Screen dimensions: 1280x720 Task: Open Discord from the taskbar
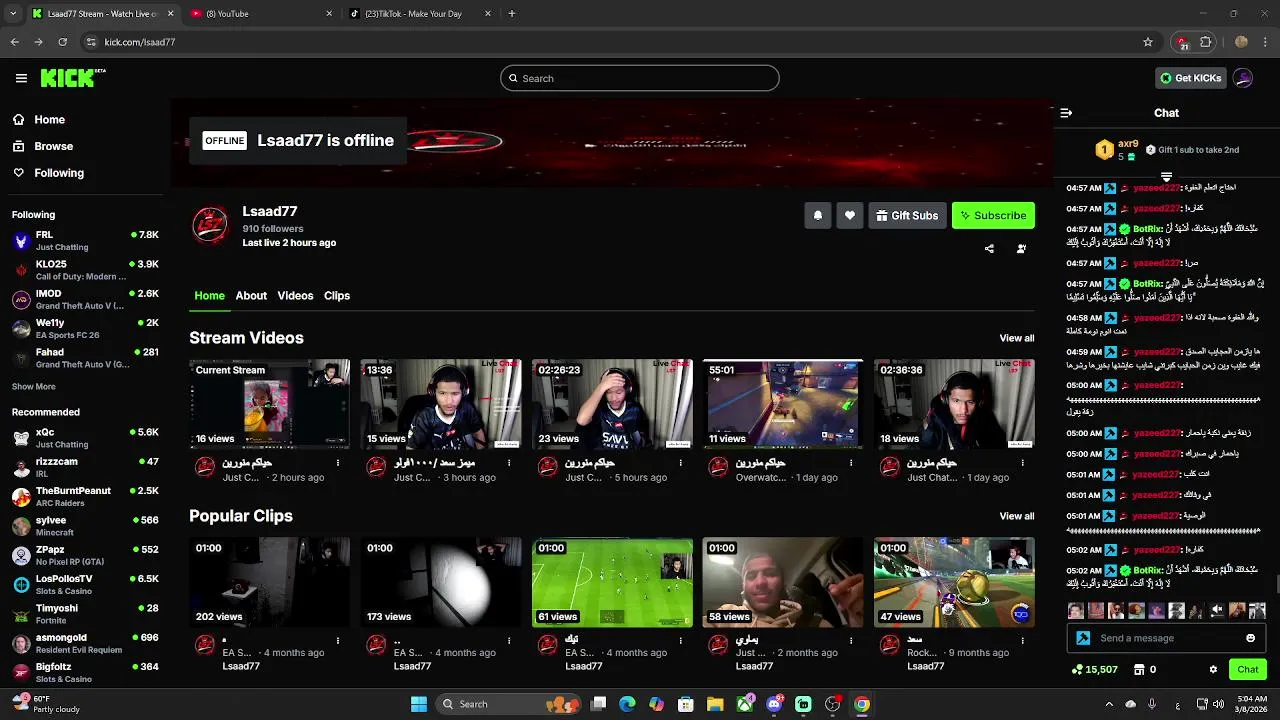coord(774,704)
